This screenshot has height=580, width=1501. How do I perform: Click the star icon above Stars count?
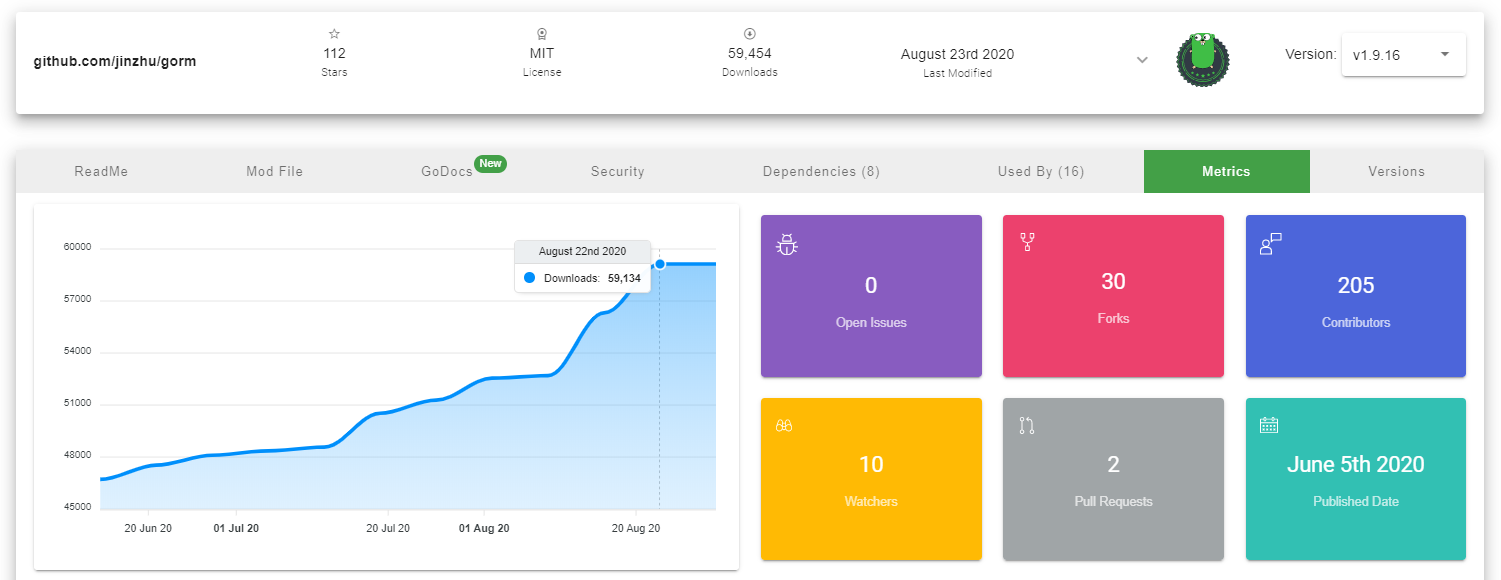point(334,34)
